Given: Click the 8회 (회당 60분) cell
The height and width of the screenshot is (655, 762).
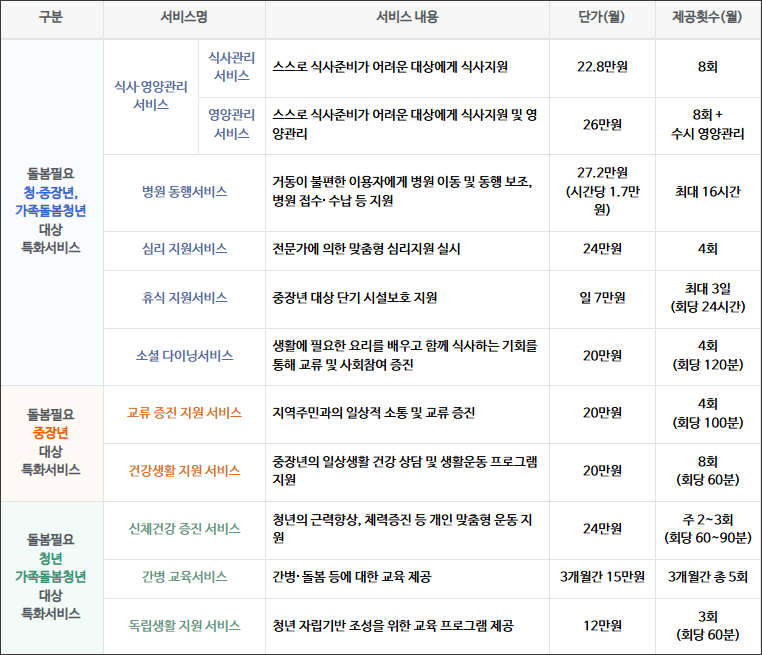Looking at the screenshot, I should coord(708,471).
